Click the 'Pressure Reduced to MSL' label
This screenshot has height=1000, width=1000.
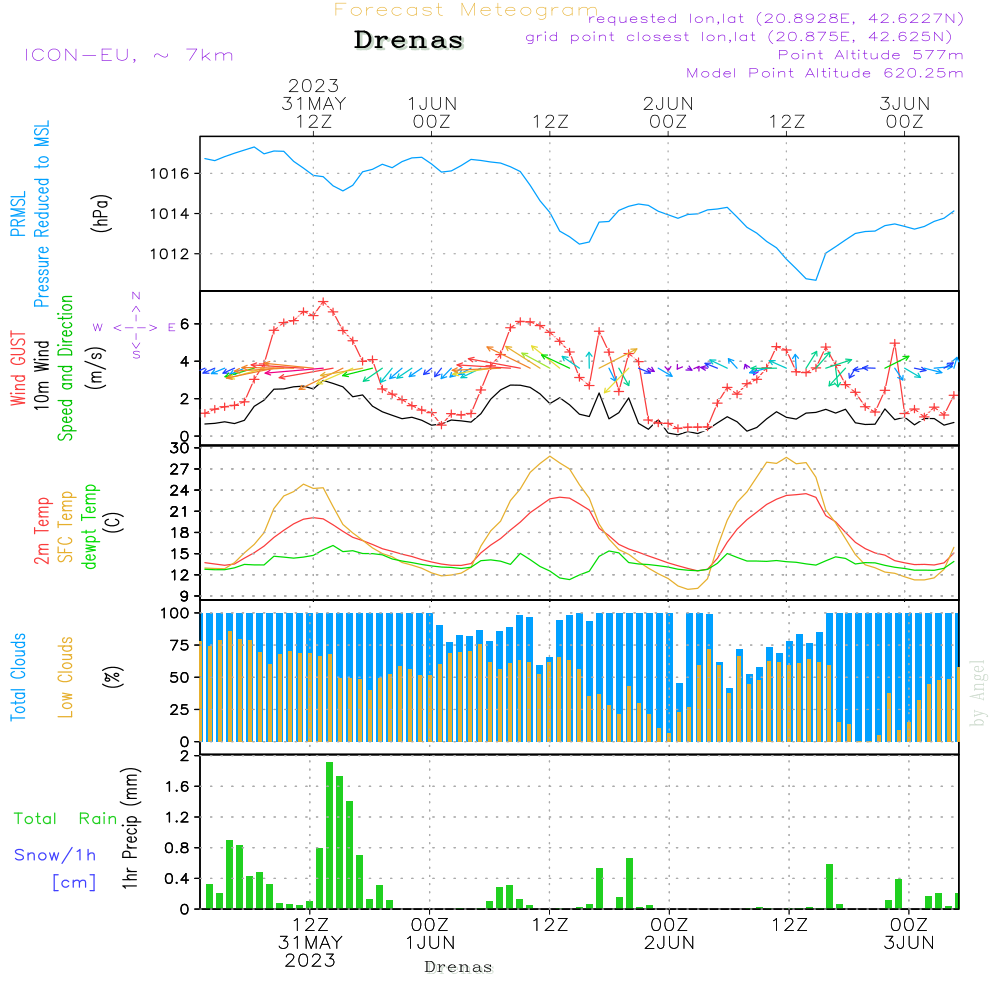41,214
